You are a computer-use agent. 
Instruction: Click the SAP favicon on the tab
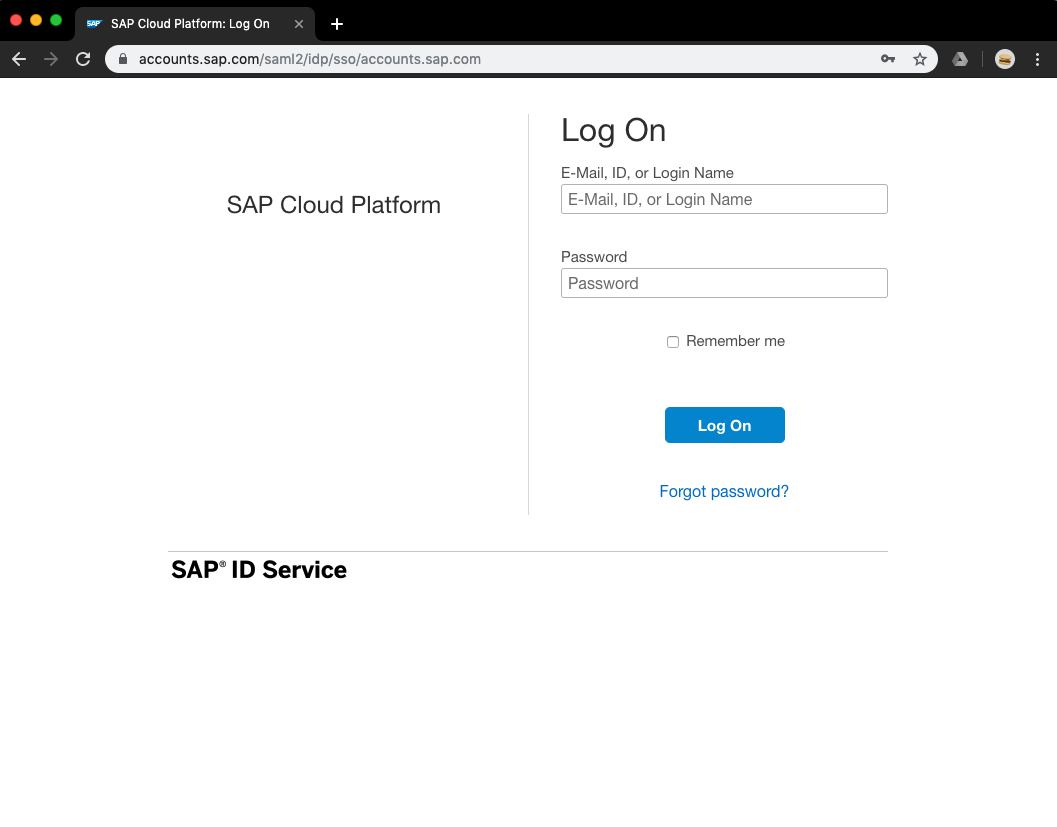94,24
